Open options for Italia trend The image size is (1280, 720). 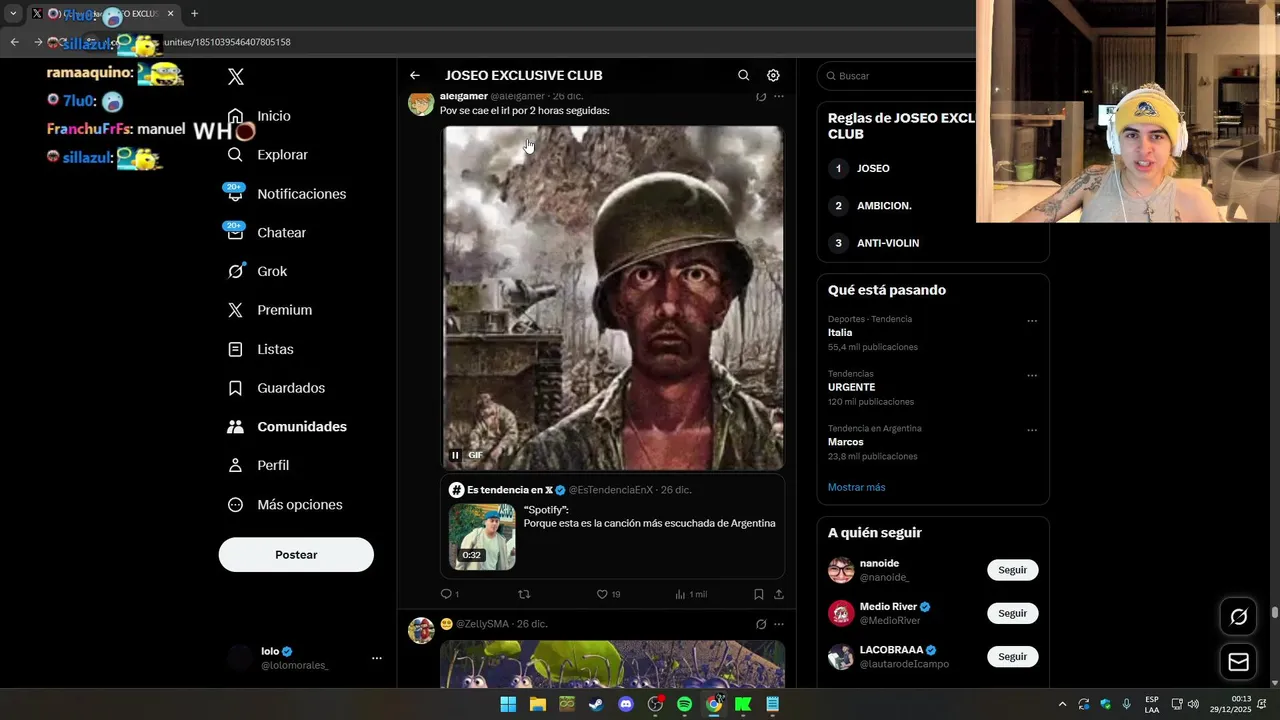pos(1032,321)
